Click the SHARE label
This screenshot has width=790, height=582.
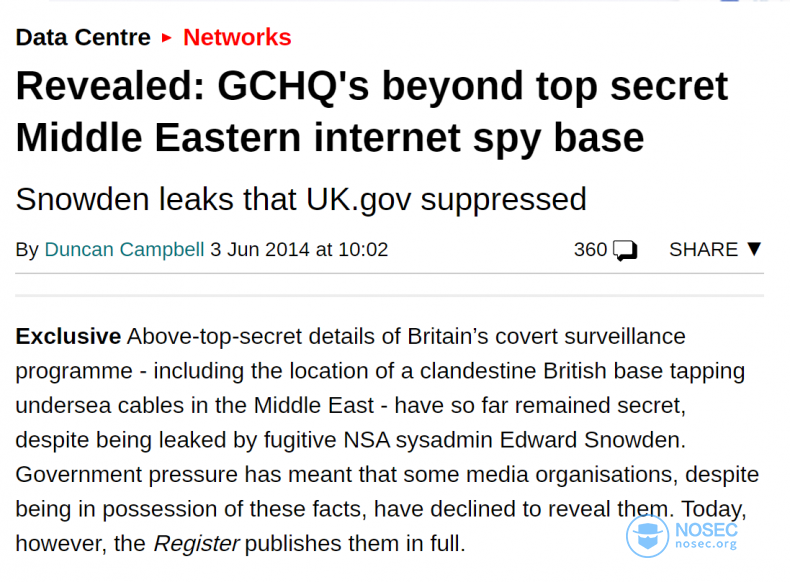tap(703, 249)
